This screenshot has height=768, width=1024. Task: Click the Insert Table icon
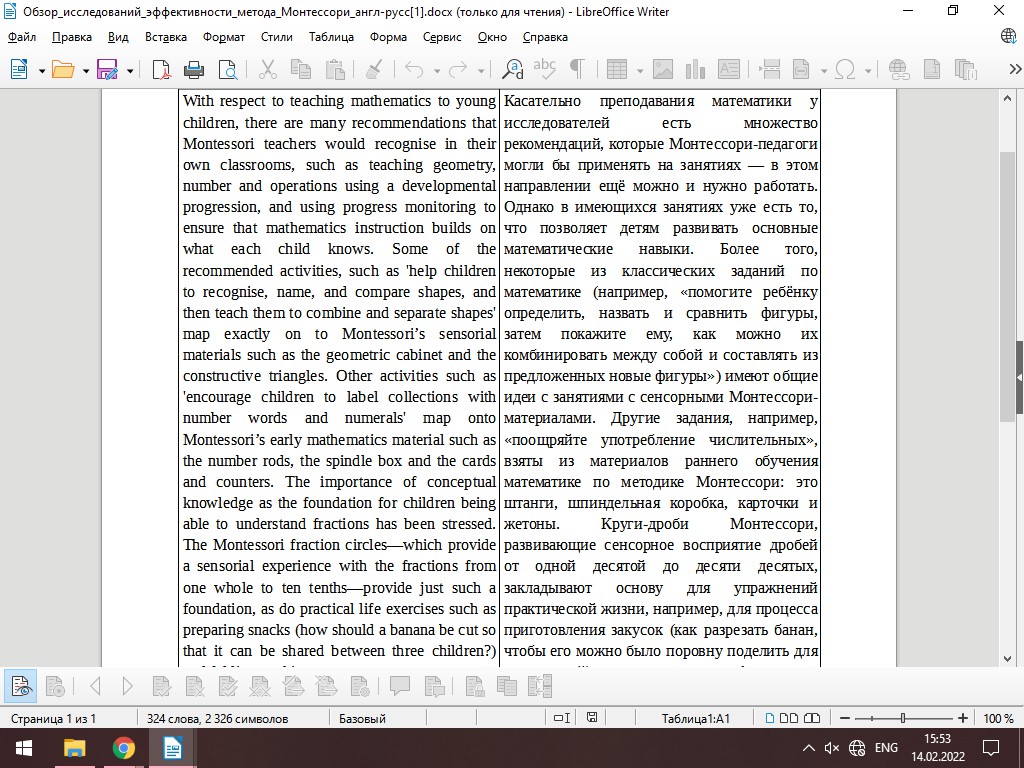coord(617,69)
